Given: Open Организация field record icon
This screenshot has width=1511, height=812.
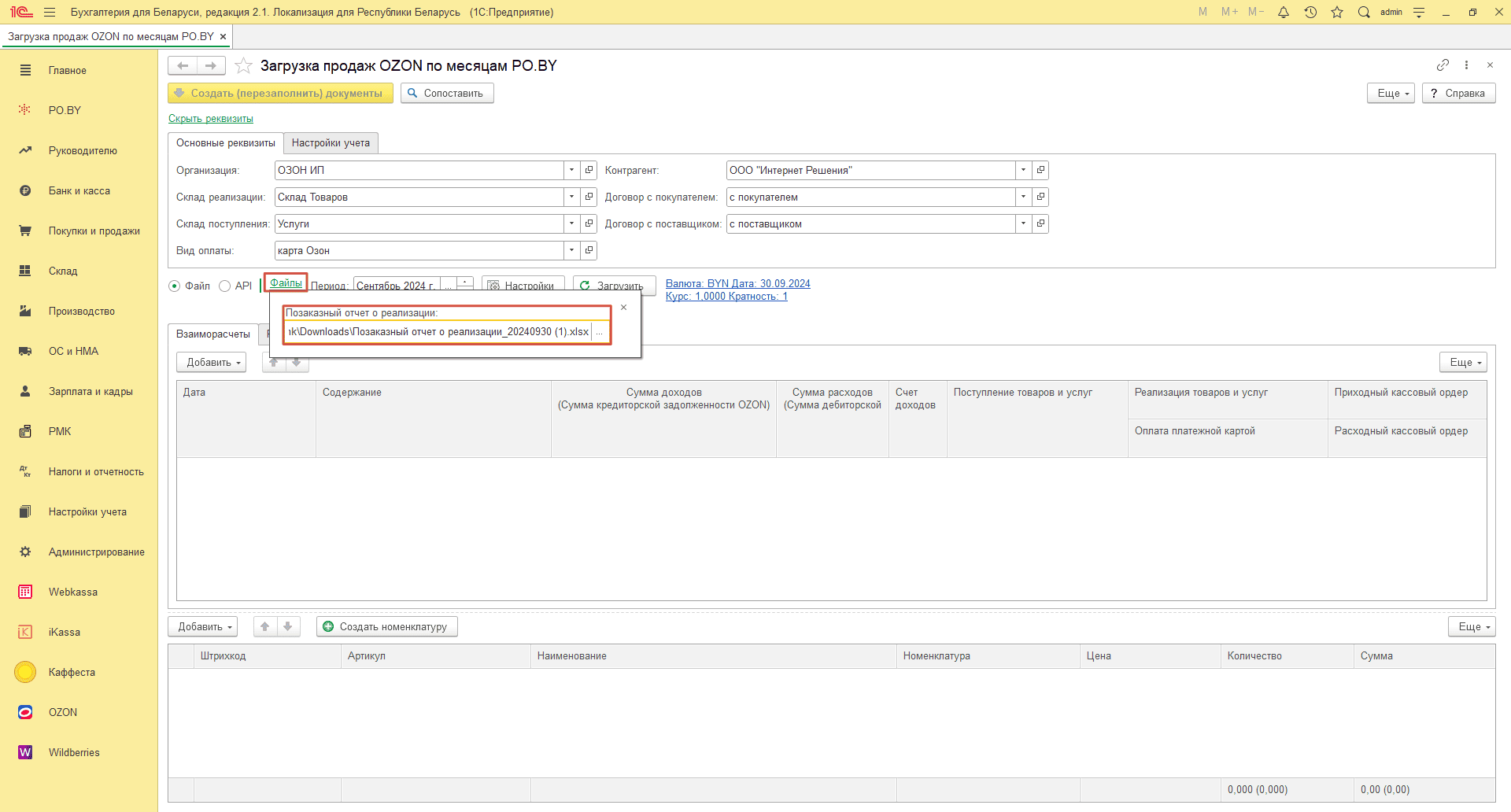Looking at the screenshot, I should tap(589, 170).
